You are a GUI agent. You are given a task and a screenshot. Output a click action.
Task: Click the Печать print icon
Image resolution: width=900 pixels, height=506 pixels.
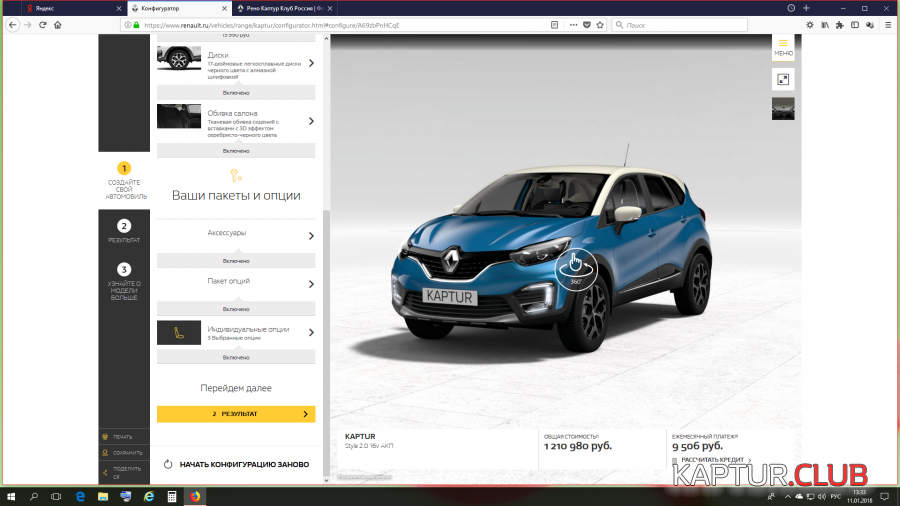click(x=105, y=437)
